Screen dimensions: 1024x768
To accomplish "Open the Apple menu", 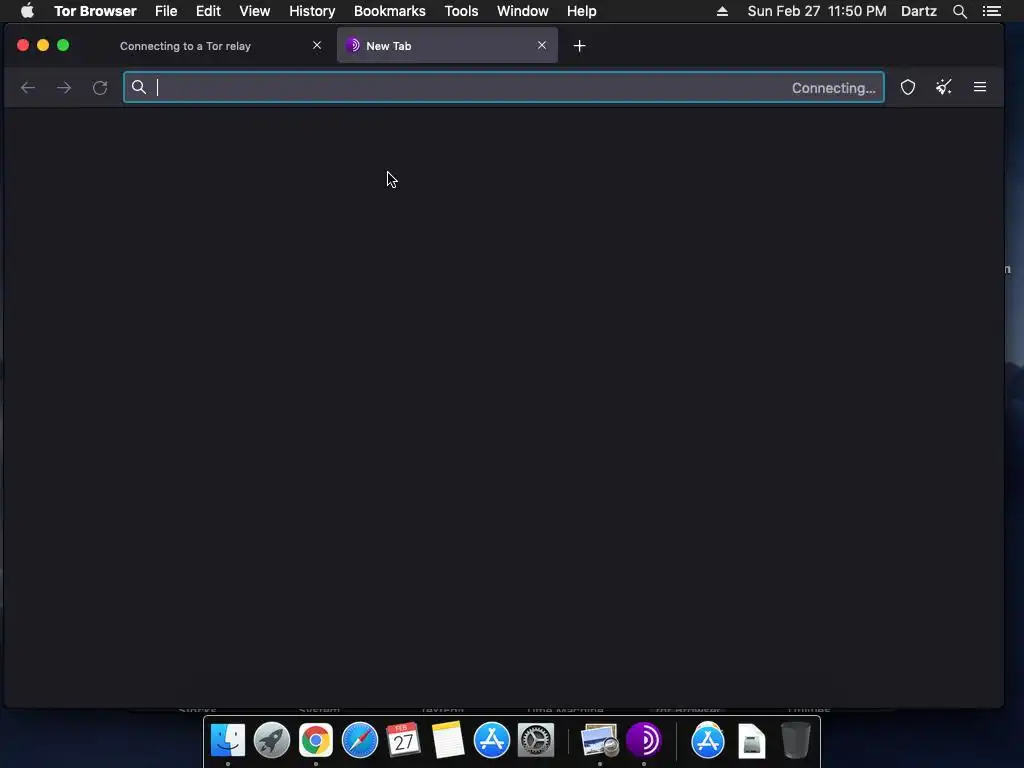I will click(27, 10).
